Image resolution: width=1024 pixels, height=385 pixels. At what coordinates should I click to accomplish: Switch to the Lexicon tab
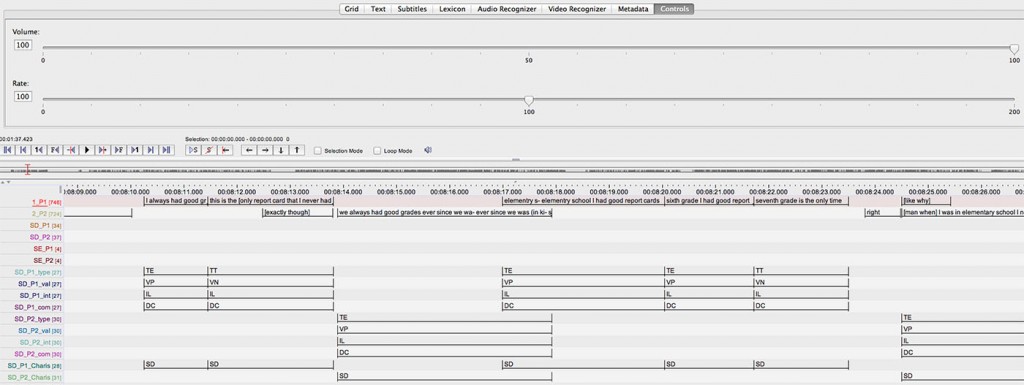tap(452, 9)
